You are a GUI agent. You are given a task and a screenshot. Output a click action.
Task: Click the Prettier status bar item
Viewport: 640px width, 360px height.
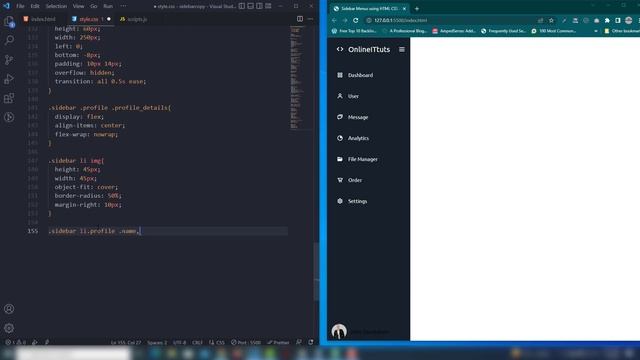(x=278, y=342)
